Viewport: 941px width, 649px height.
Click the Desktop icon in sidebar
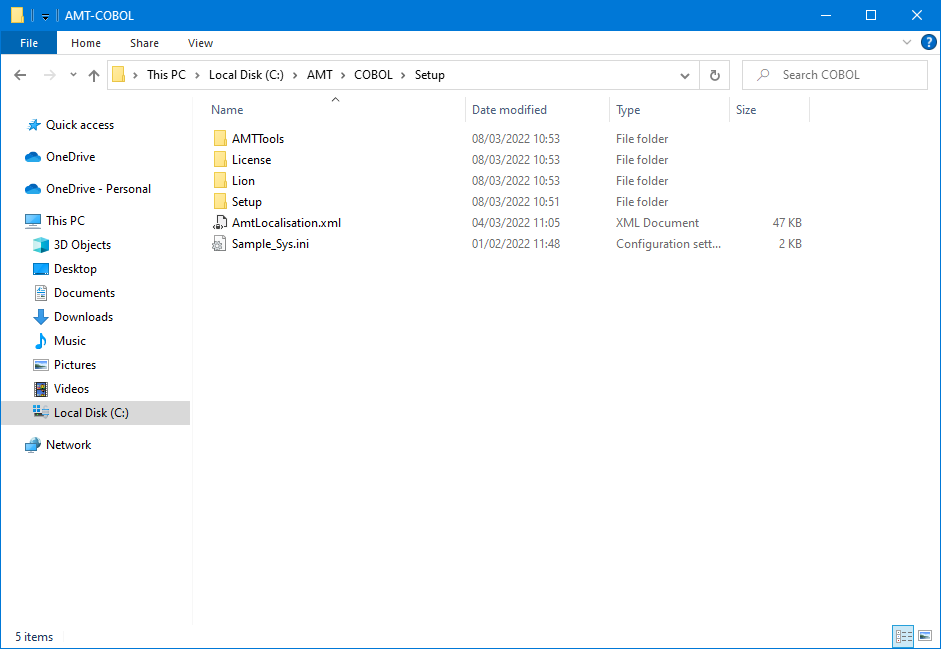41,269
